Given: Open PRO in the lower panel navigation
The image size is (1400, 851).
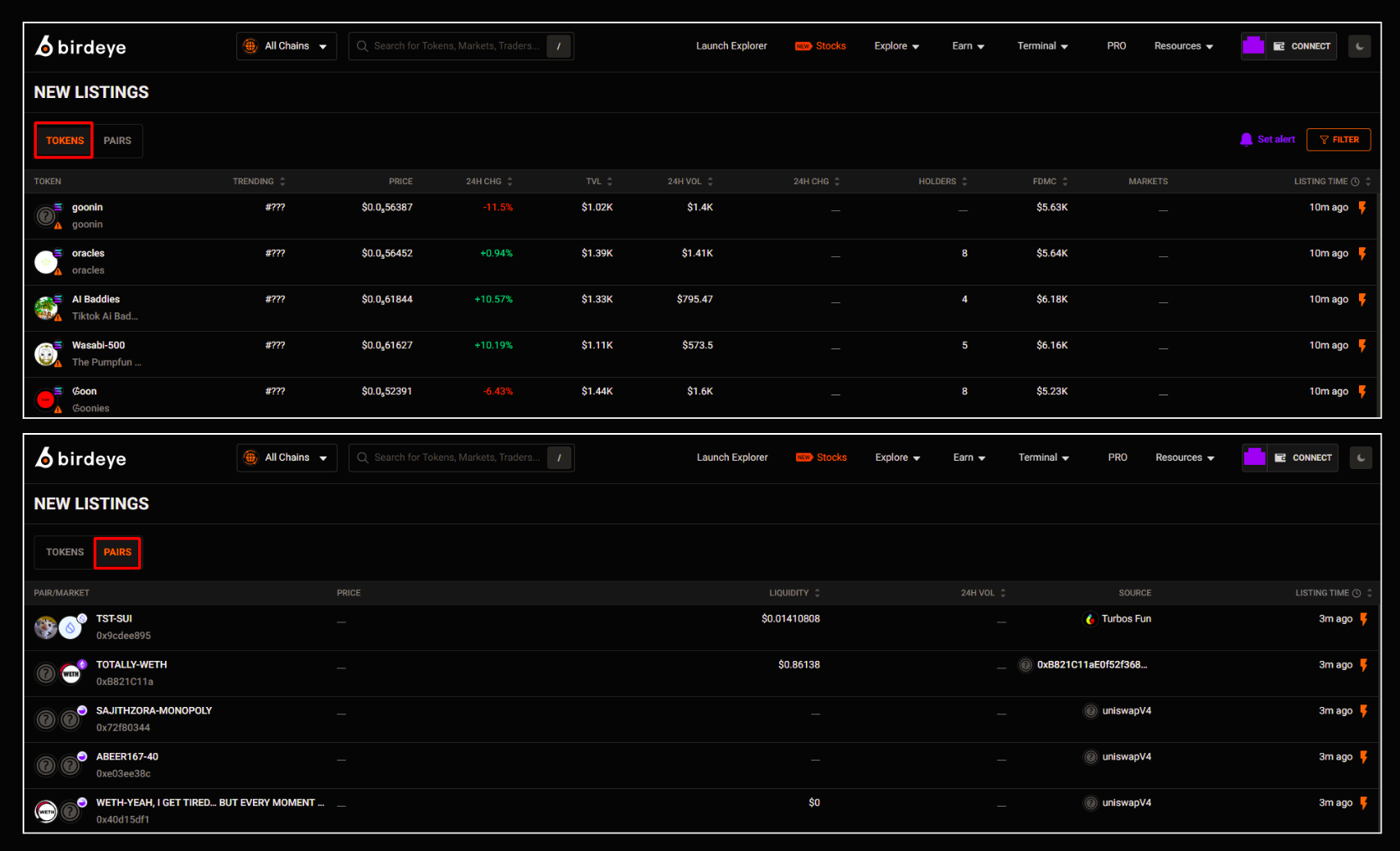Looking at the screenshot, I should (x=1117, y=457).
